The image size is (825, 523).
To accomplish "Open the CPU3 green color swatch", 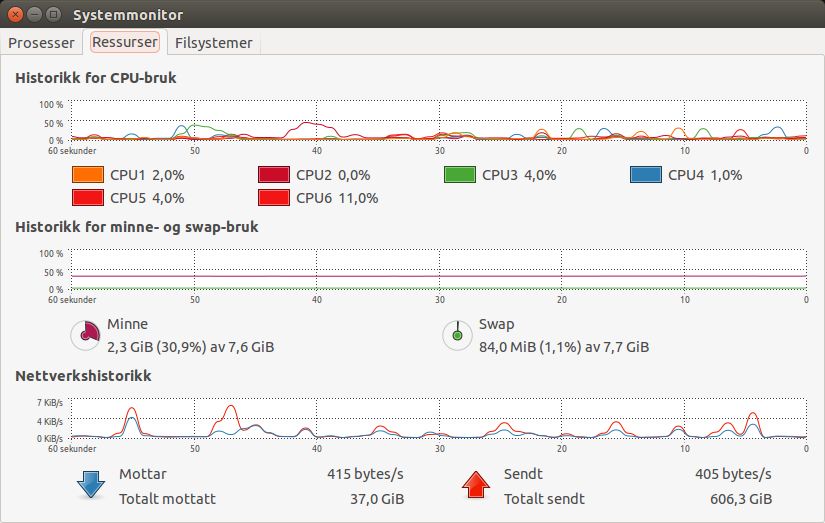I will point(460,175).
